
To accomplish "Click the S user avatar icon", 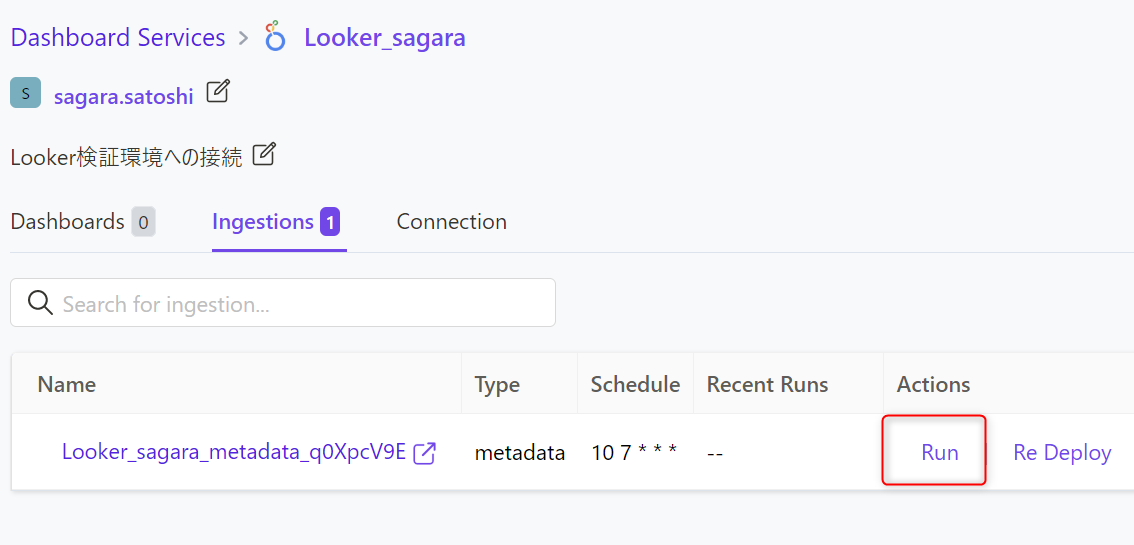I will coord(25,93).
